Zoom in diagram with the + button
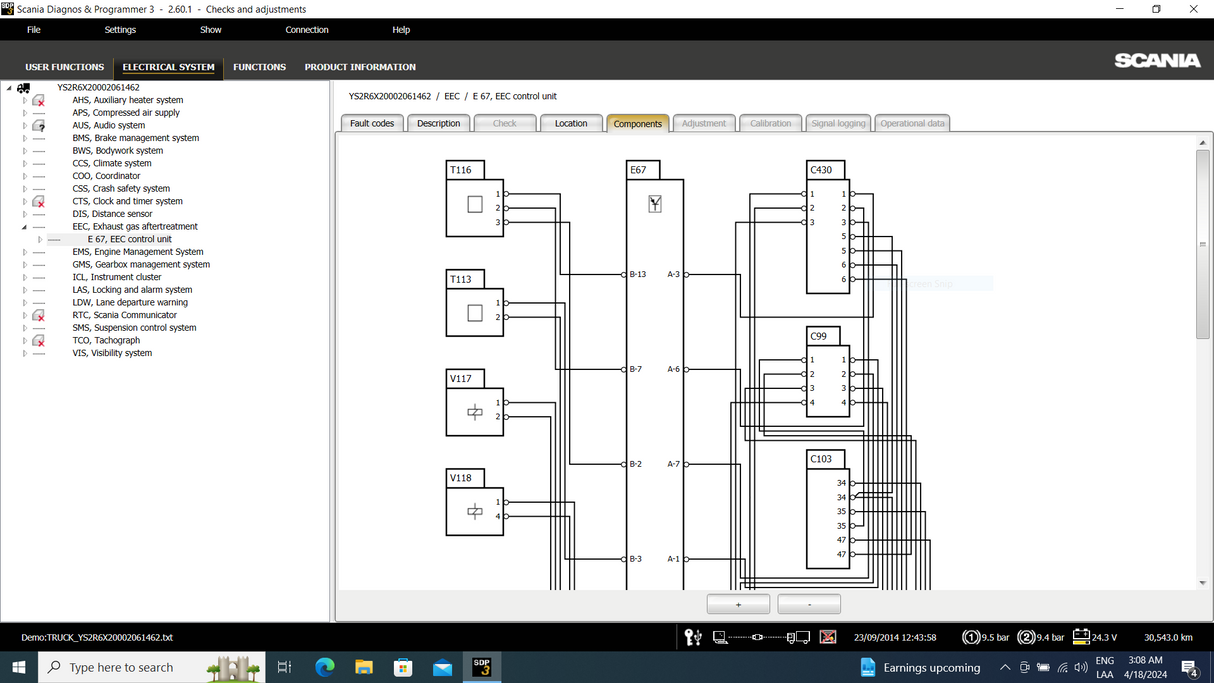Screen dimensions: 1214x683 (x=738, y=604)
